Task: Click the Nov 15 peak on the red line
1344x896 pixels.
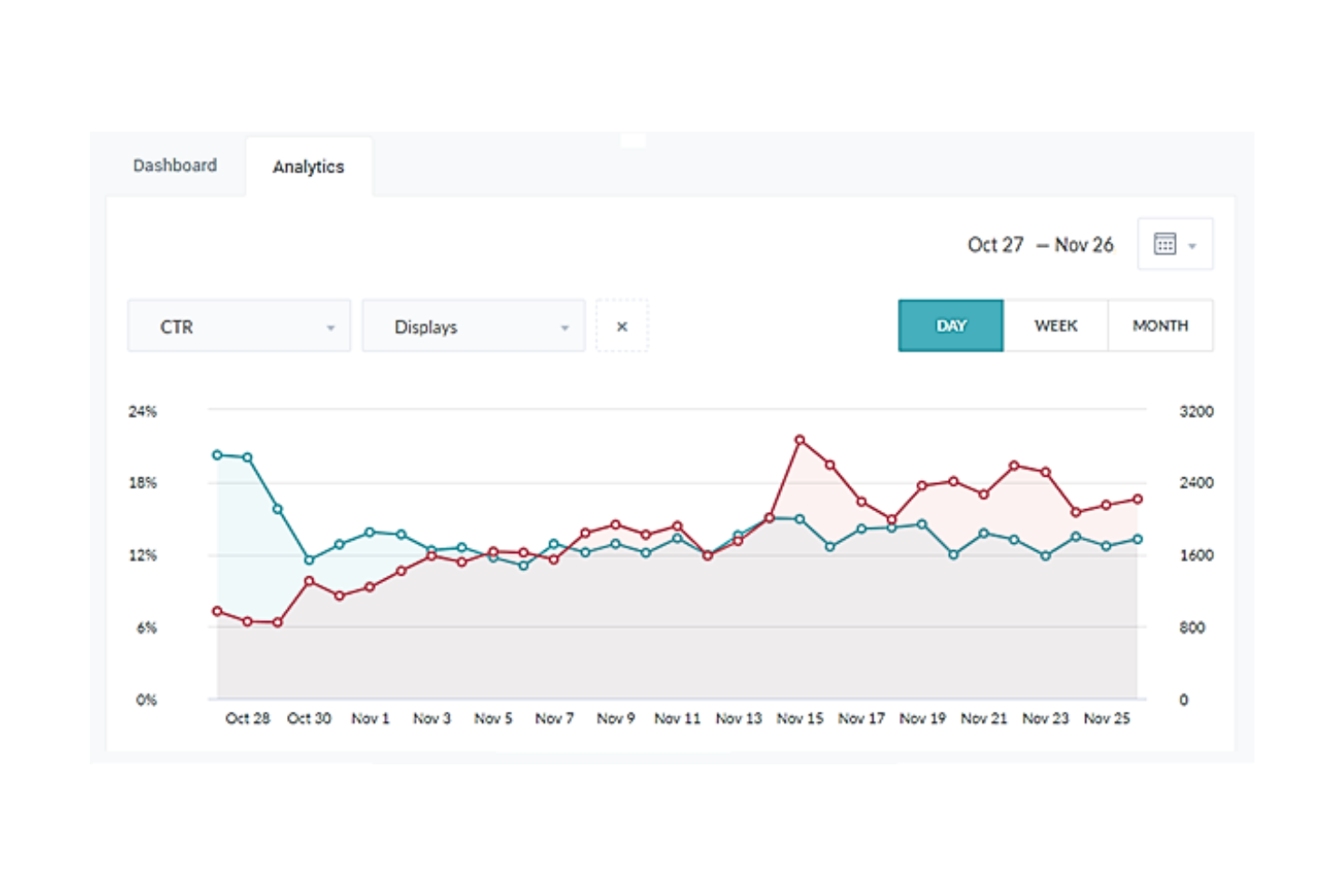Action: tap(799, 438)
